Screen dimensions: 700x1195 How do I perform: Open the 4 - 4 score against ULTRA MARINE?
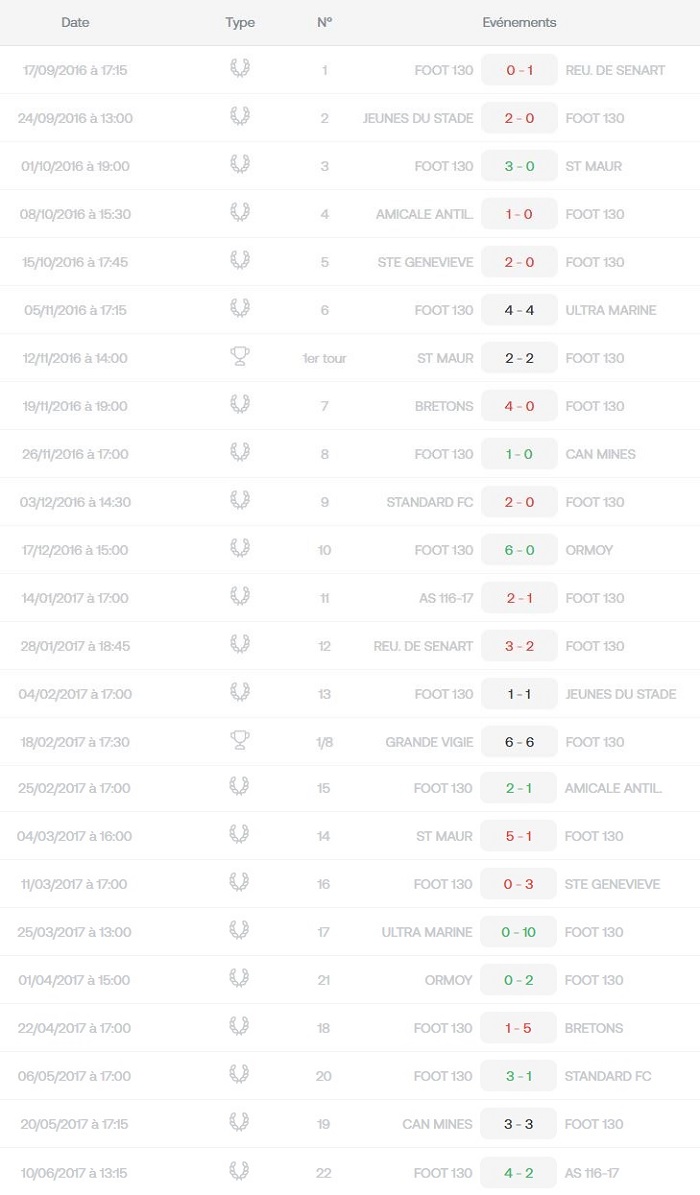519,310
